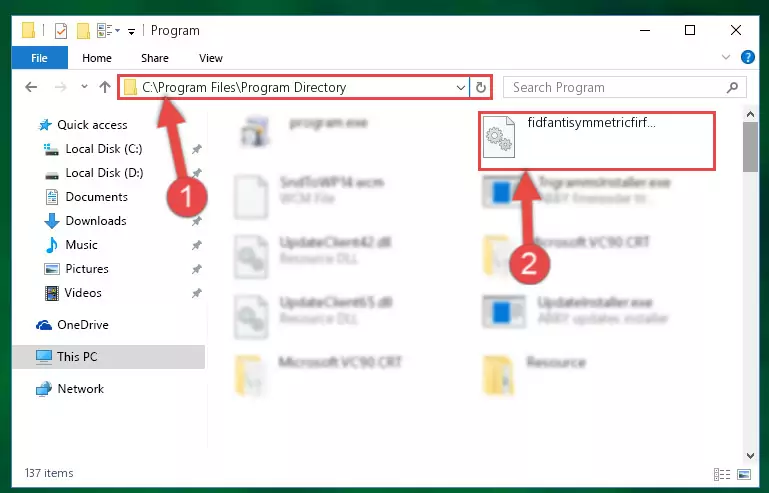Open the File menu tab
Screen dimensions: 769x493
coord(39,58)
